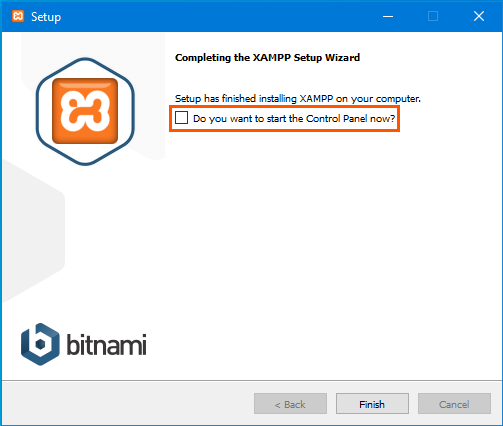Click the Bitnami cube logo icon
503x426 pixels.
(x=40, y=344)
